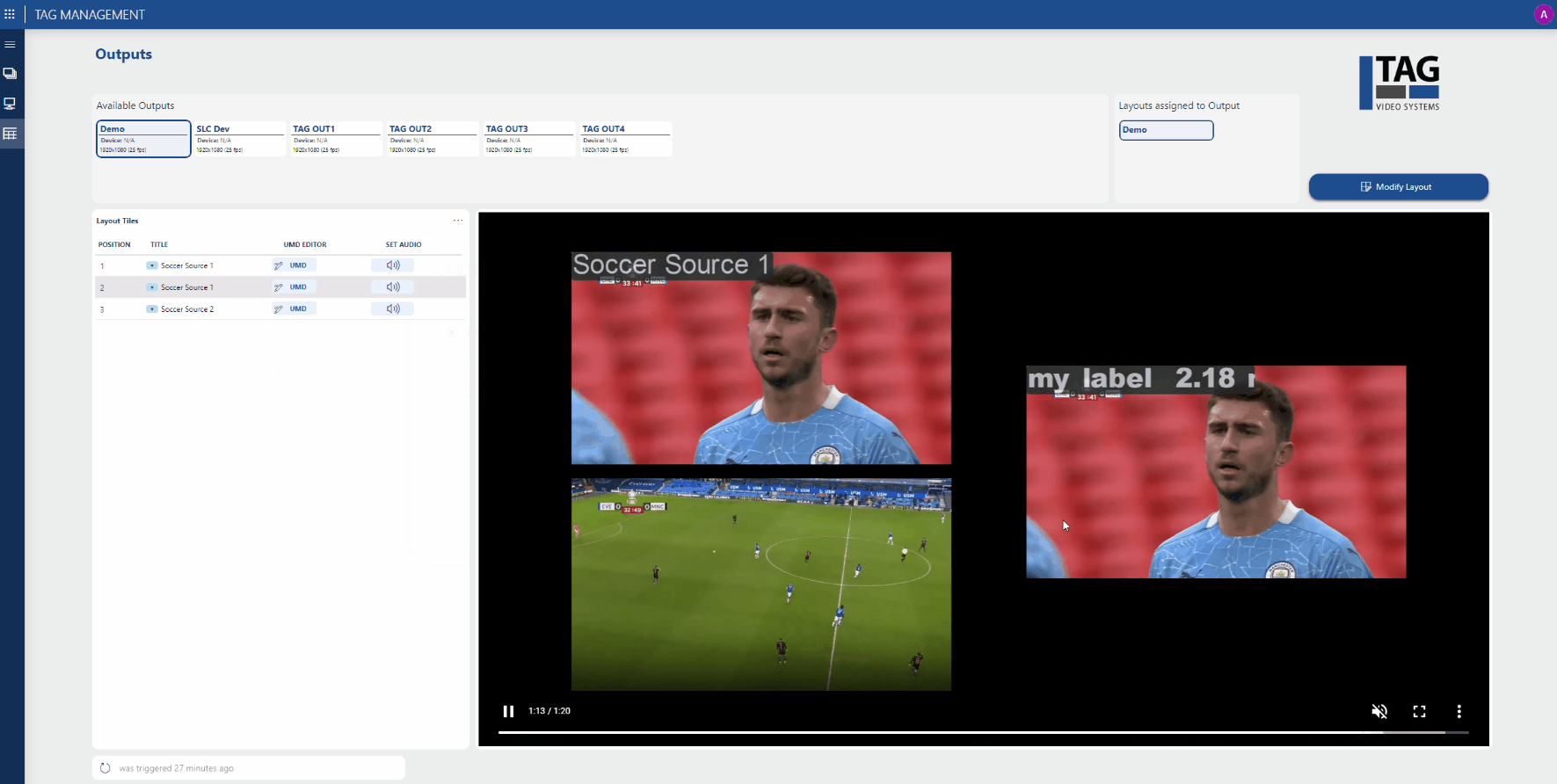
Task: Click the refresh trigger icon
Action: 105,768
